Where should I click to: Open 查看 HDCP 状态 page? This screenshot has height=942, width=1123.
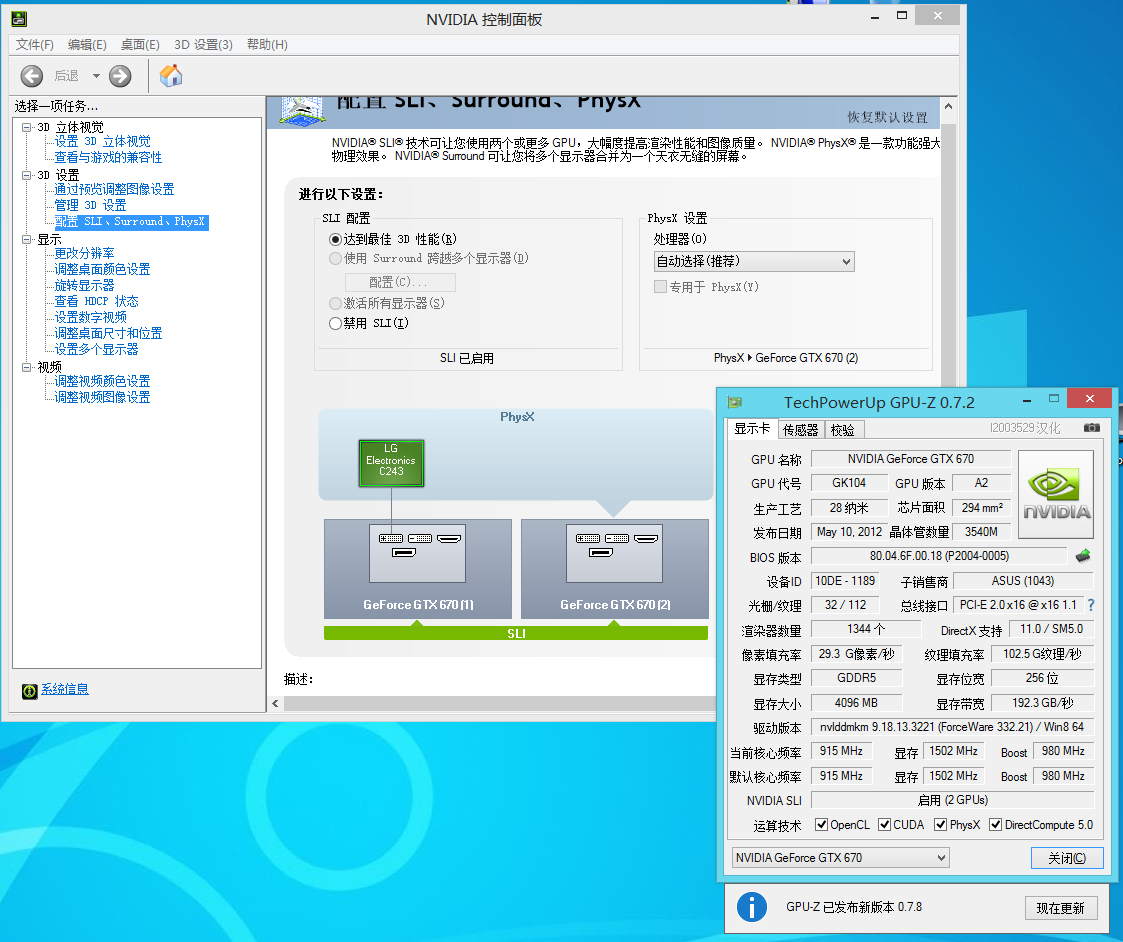pos(97,302)
